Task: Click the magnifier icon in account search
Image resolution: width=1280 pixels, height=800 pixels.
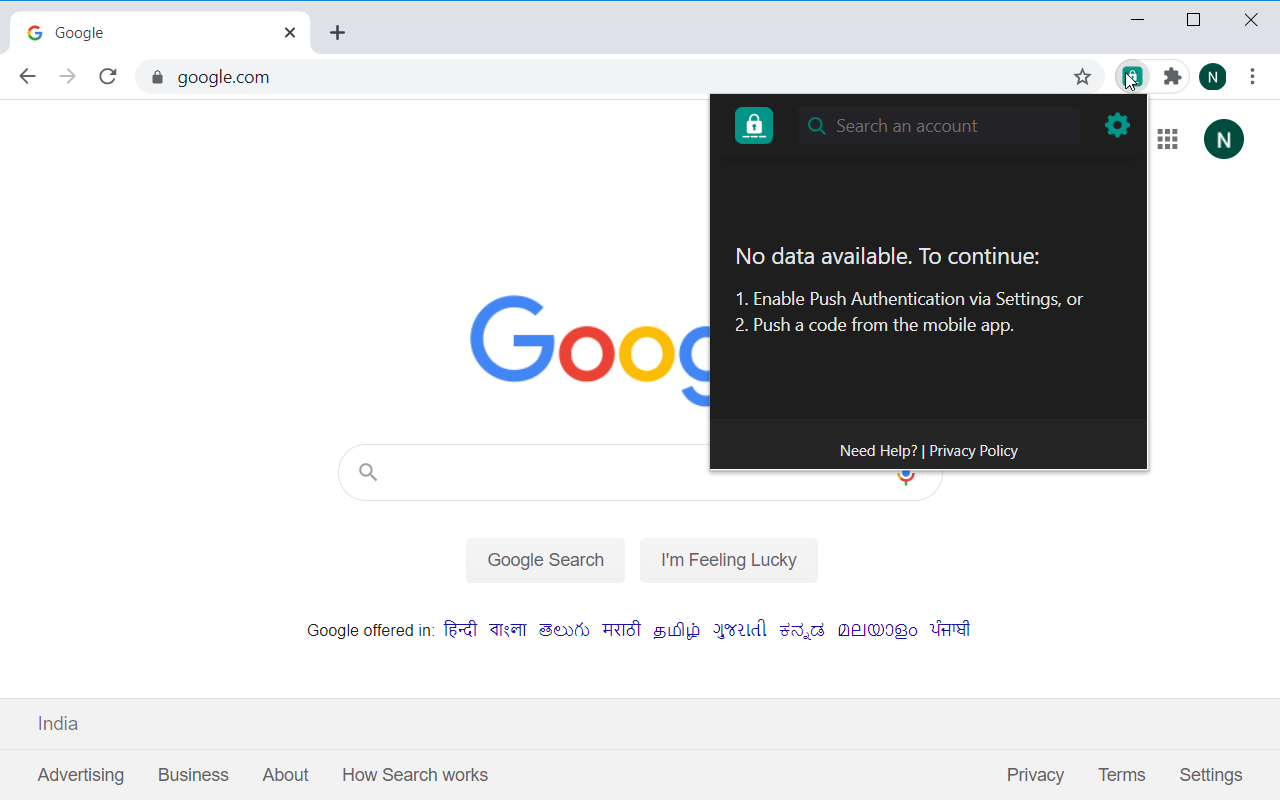Action: pos(817,126)
